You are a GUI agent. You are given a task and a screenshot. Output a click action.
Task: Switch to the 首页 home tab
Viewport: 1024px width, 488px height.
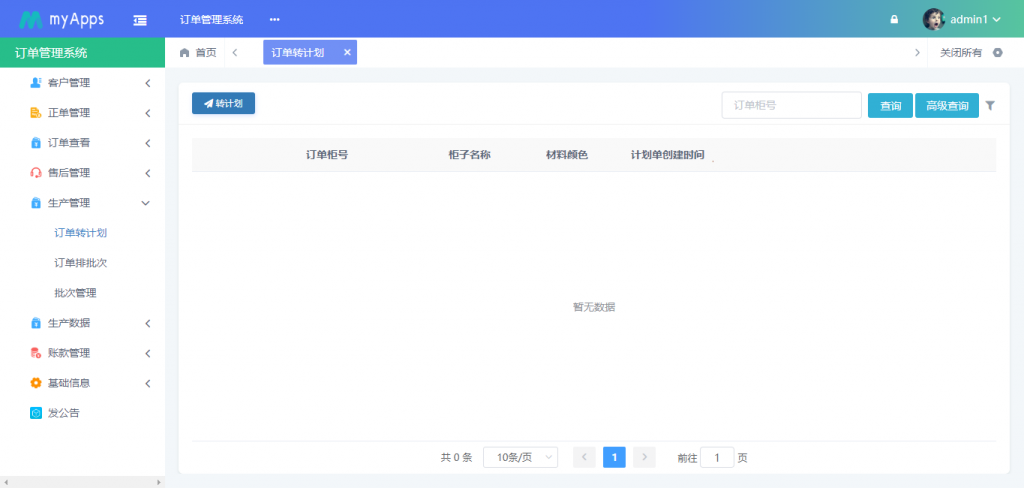coord(198,52)
